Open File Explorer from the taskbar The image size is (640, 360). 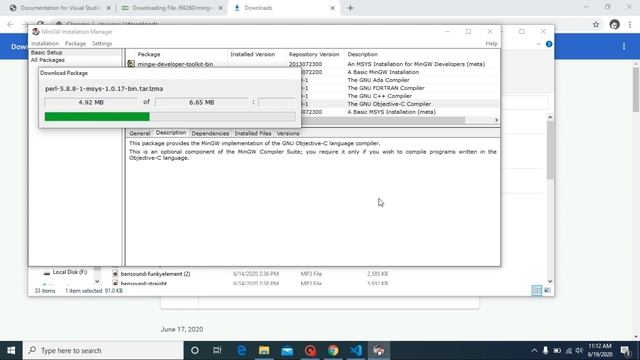[x=264, y=350]
